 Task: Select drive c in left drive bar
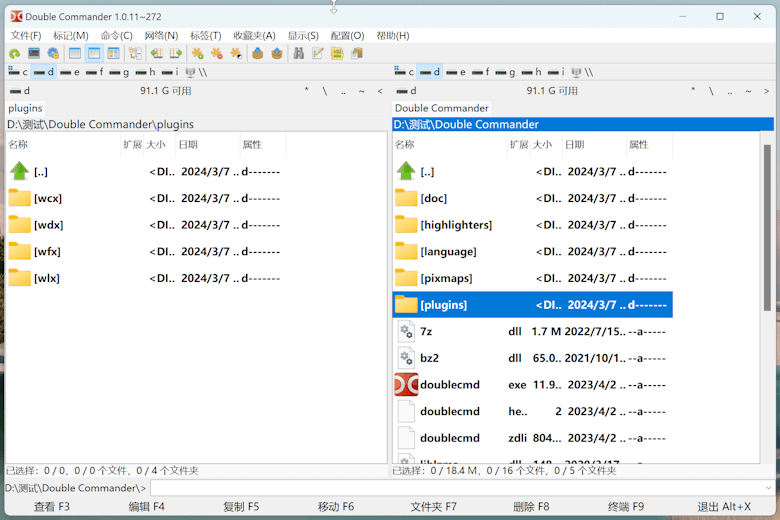[18, 72]
